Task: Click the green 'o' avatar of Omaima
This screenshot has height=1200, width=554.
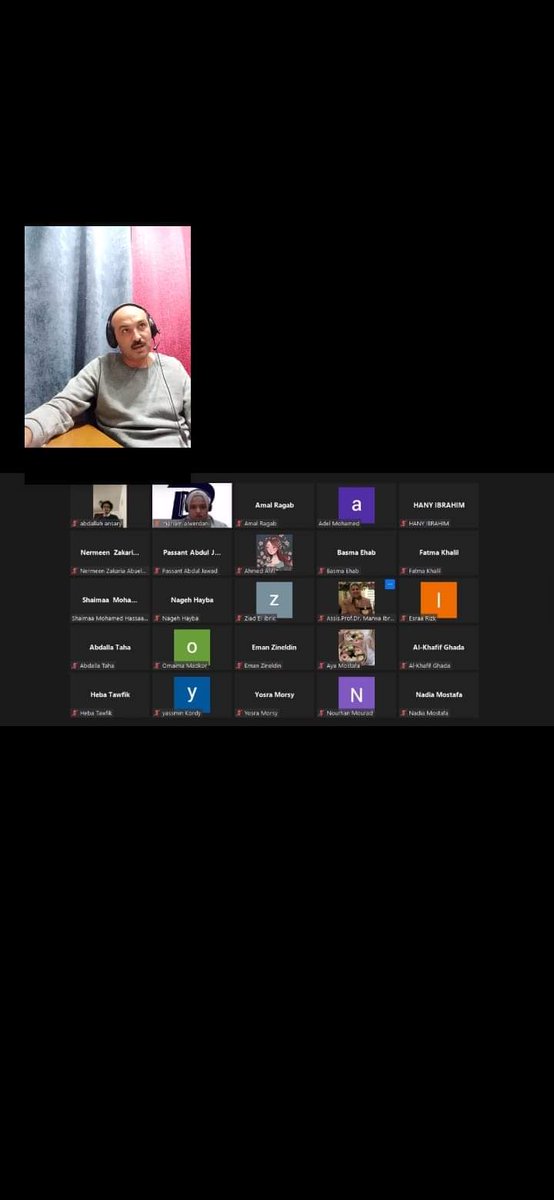Action: click(192, 646)
